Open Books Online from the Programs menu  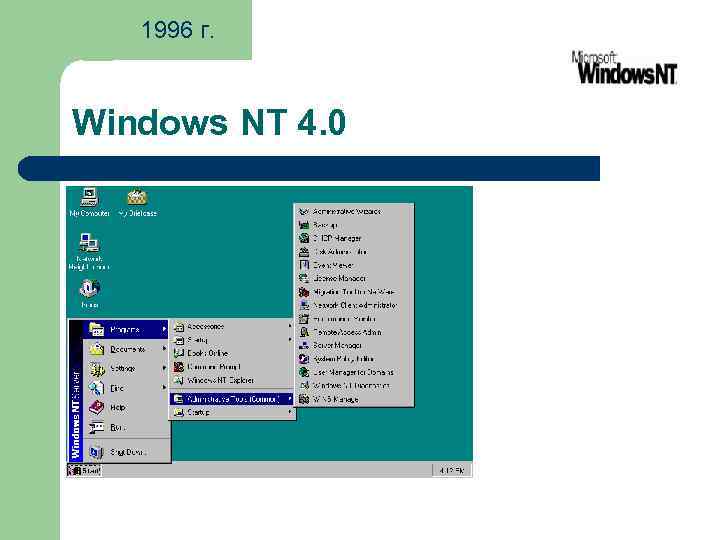click(232, 353)
